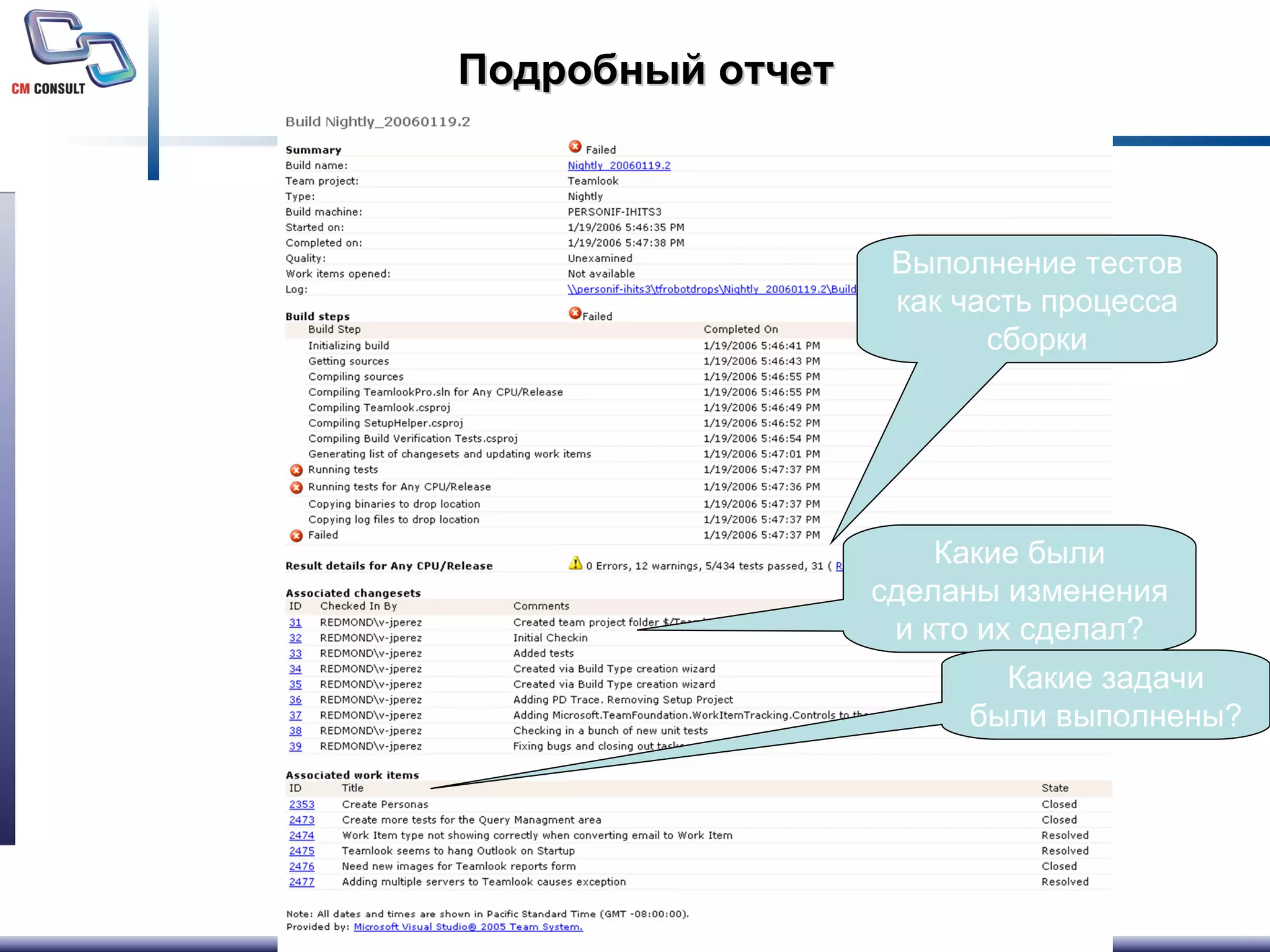Click the error icon next to Running tests
Viewport: 1270px width, 952px height.
click(x=296, y=470)
